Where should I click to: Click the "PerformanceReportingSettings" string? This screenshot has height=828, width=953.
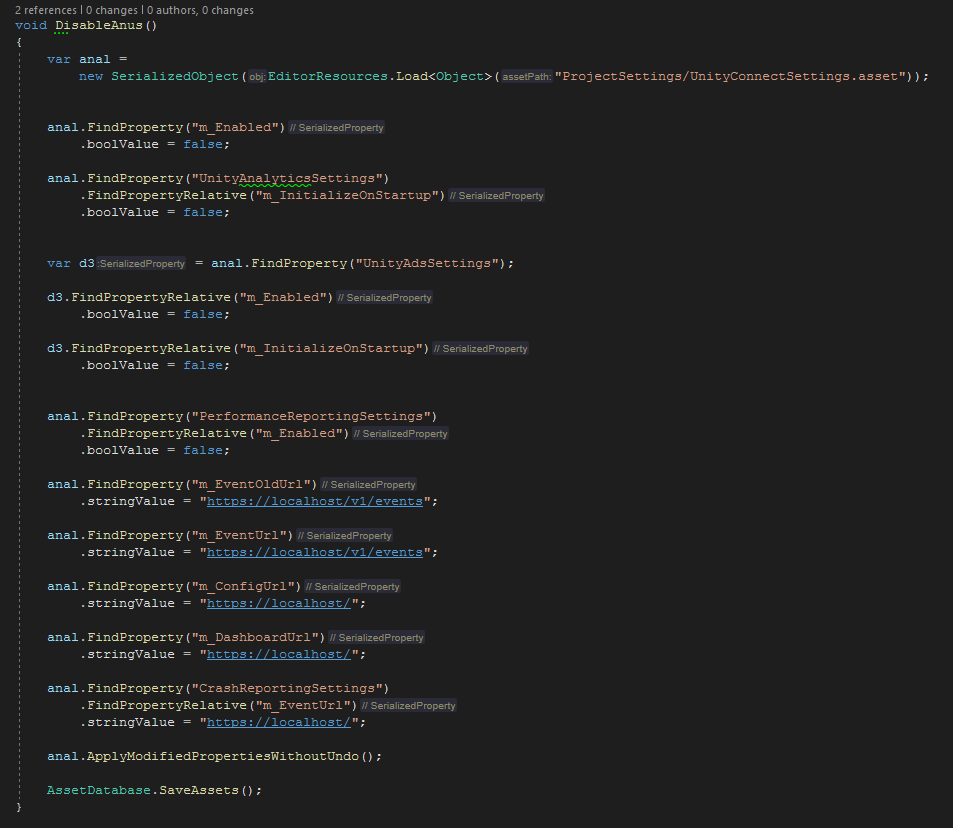(311, 417)
